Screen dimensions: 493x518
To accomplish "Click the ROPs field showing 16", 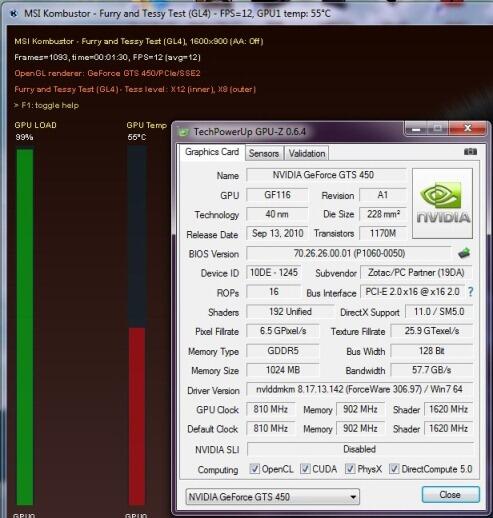I will pyautogui.click(x=274, y=292).
